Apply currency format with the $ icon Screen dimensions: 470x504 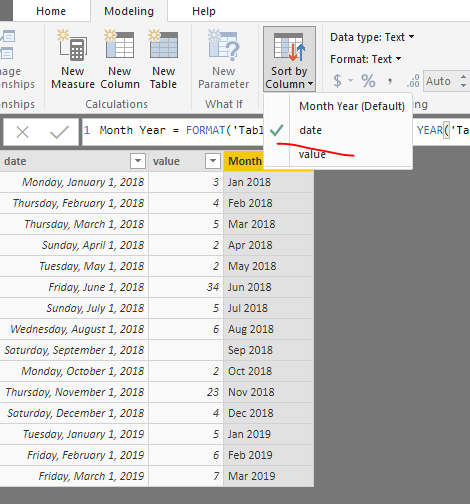point(337,81)
